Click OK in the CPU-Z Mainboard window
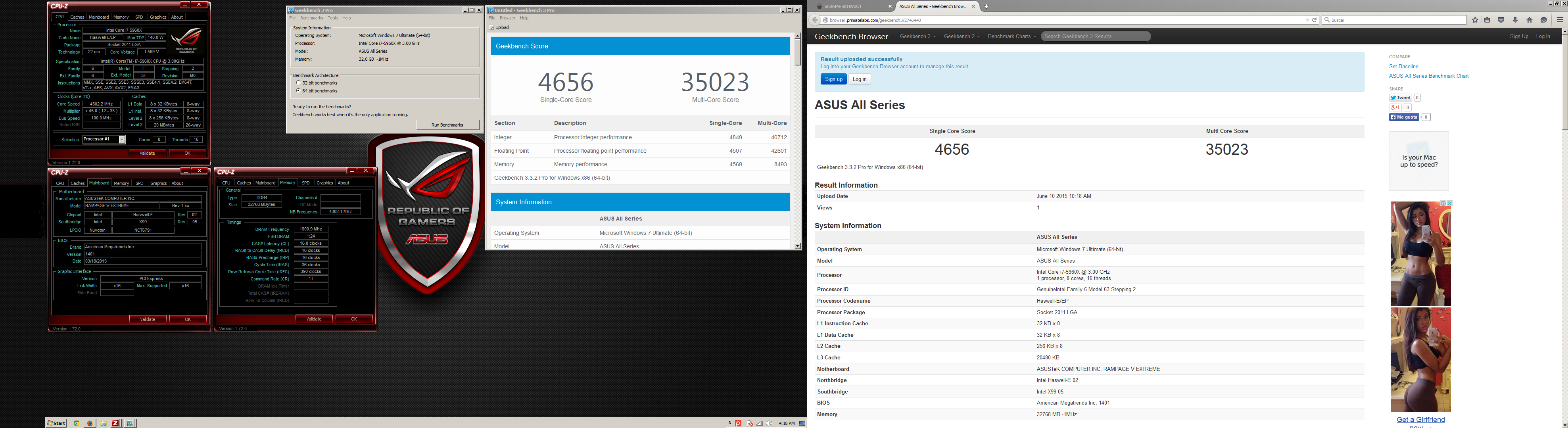 [x=188, y=319]
